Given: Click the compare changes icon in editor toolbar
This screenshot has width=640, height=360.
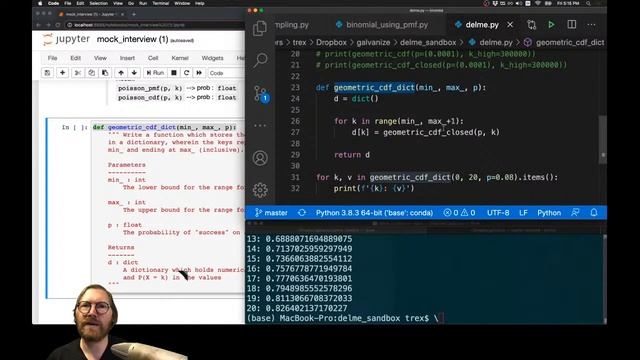Looking at the screenshot, I should coord(531,25).
